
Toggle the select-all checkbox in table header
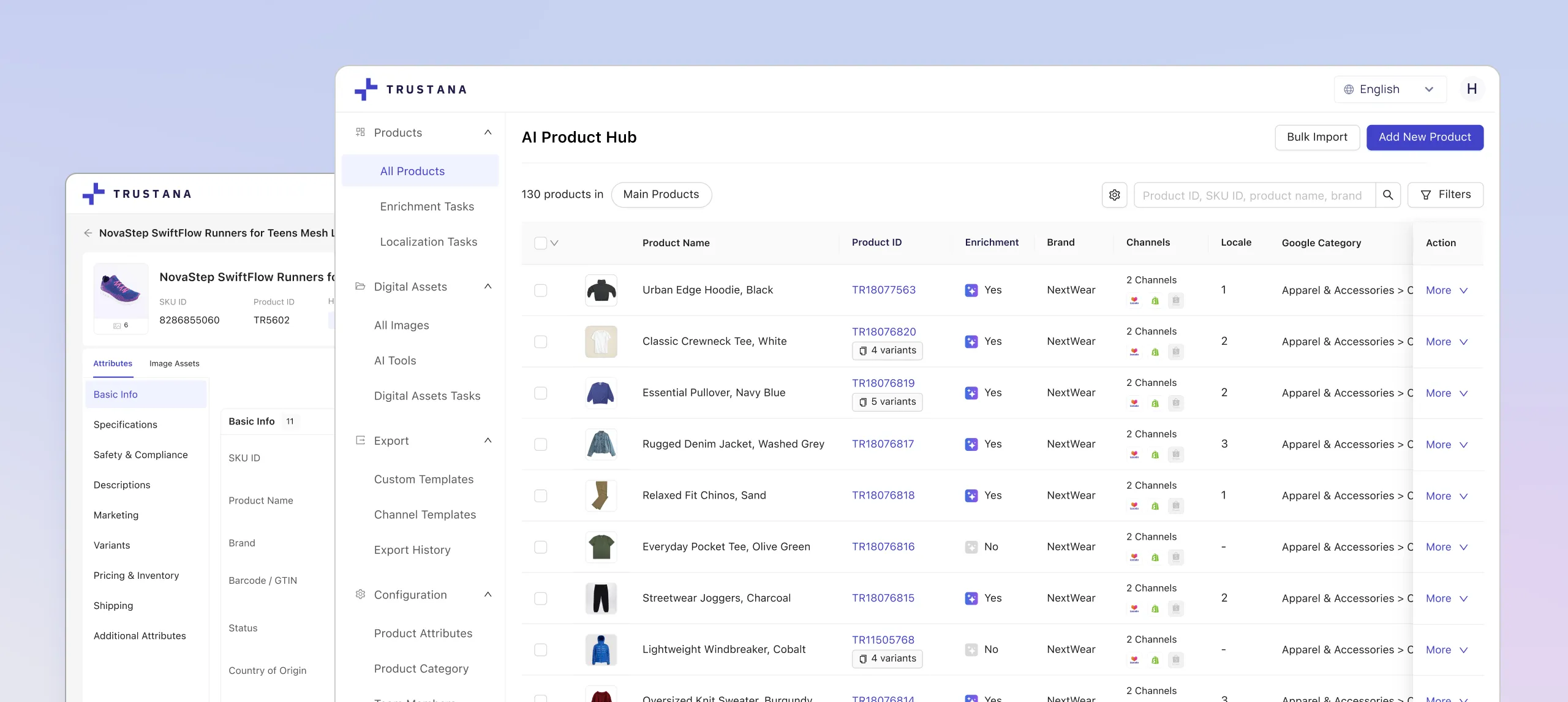coord(540,243)
